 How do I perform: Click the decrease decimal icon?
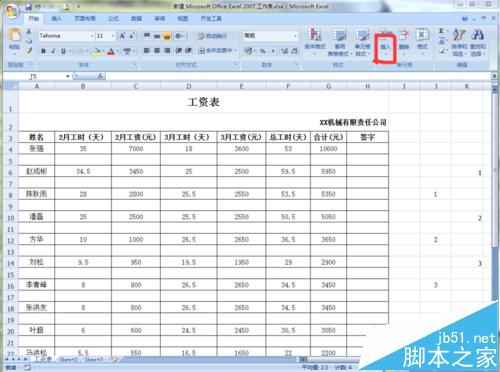click(x=294, y=51)
